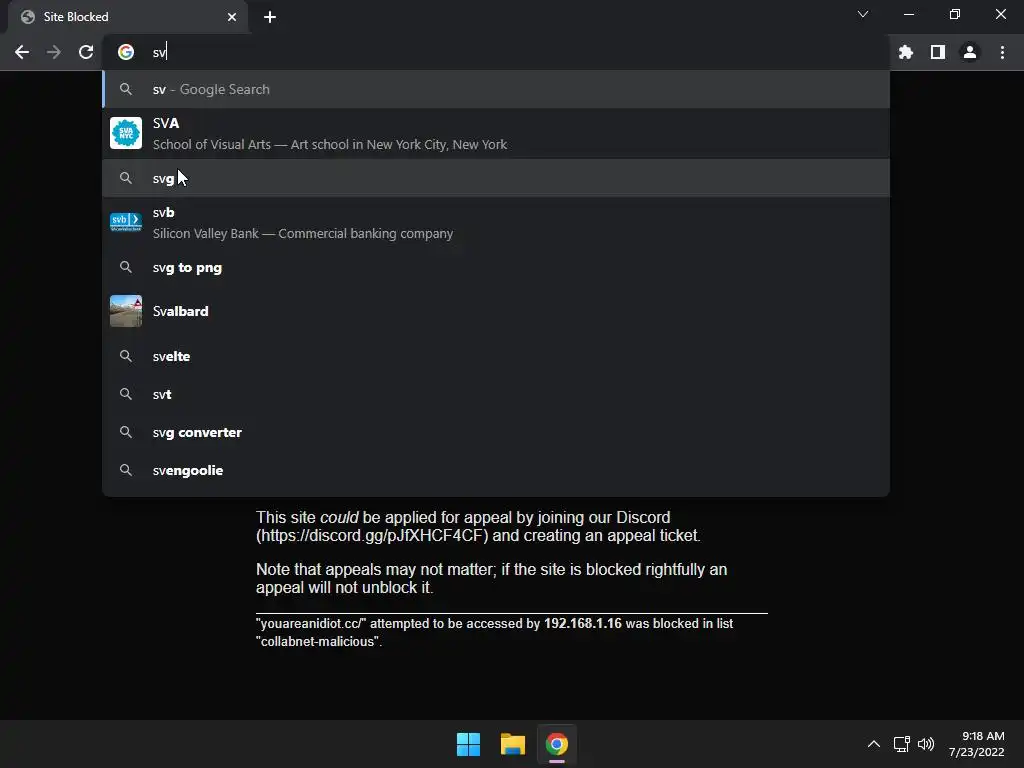Image resolution: width=1024 pixels, height=768 pixels.
Task: Click the magnifier icon beside 'svengoolie'
Action: [126, 470]
